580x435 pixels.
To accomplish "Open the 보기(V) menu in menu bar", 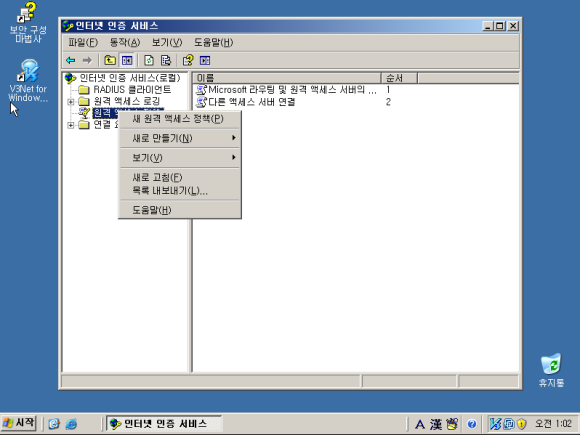I will pos(167,43).
